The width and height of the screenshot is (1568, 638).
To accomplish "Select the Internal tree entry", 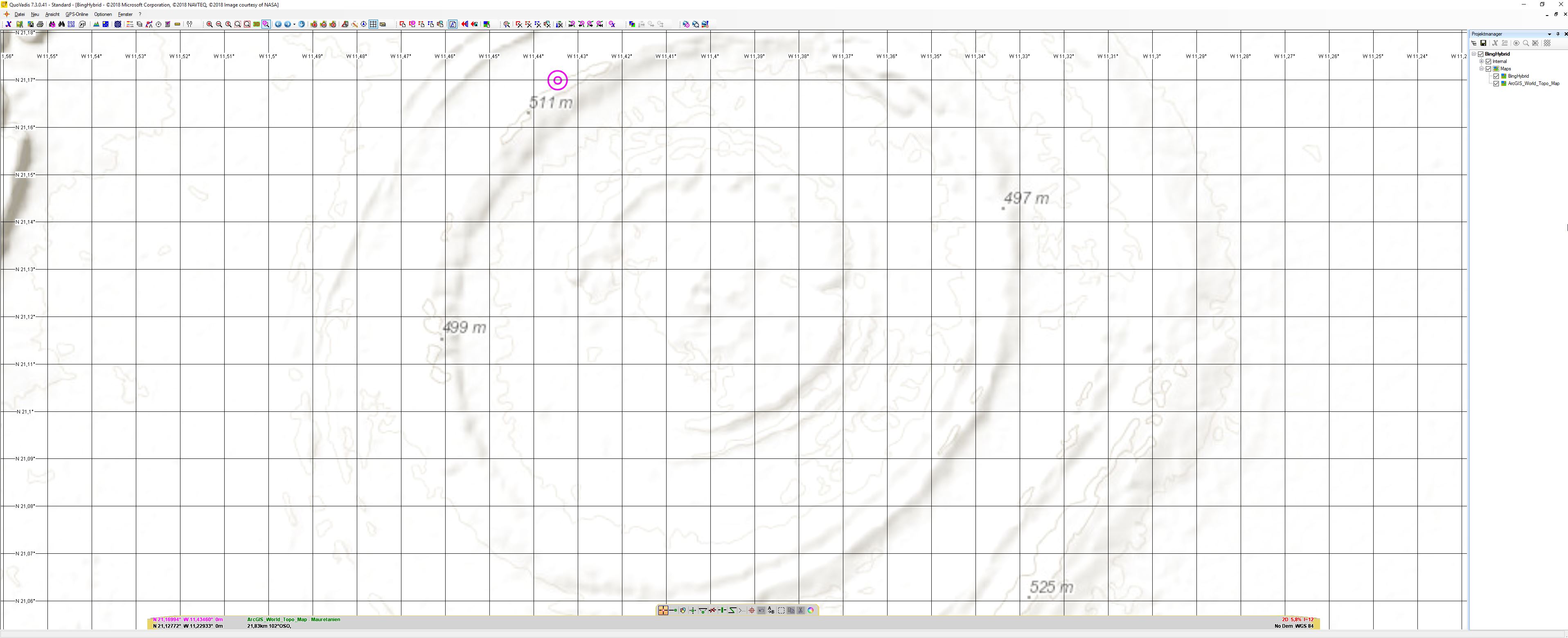I will (x=1500, y=61).
